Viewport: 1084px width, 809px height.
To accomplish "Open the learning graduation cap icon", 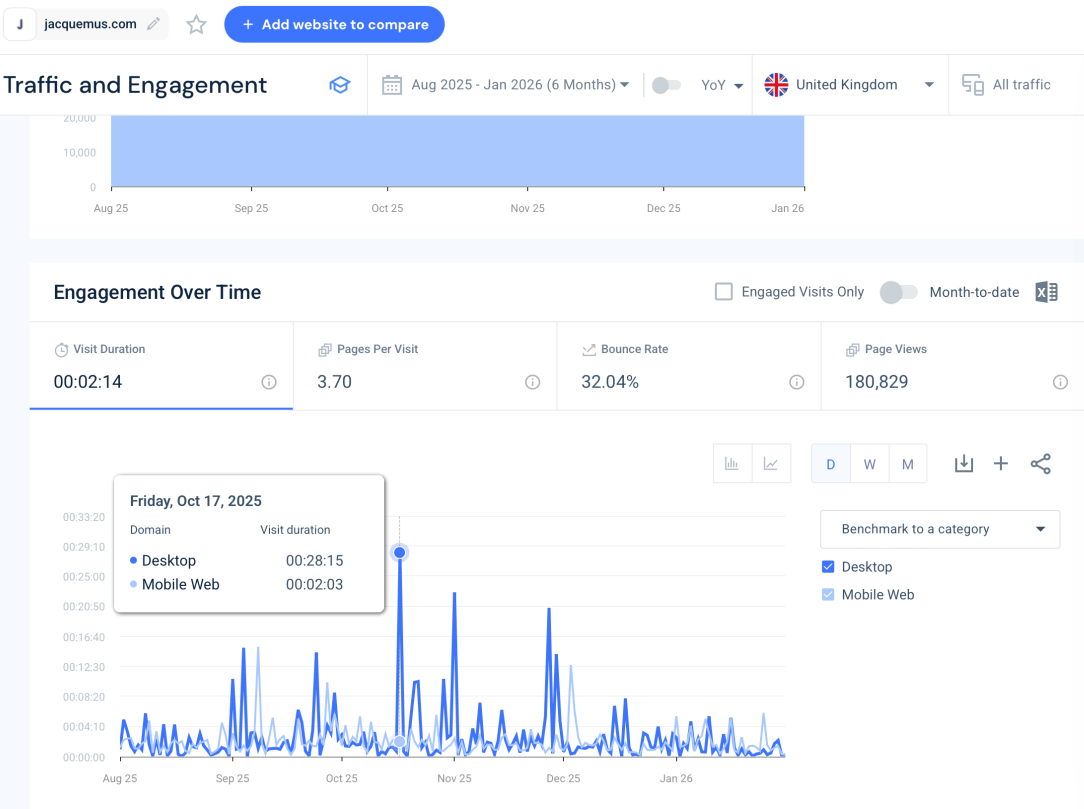I will coord(340,85).
